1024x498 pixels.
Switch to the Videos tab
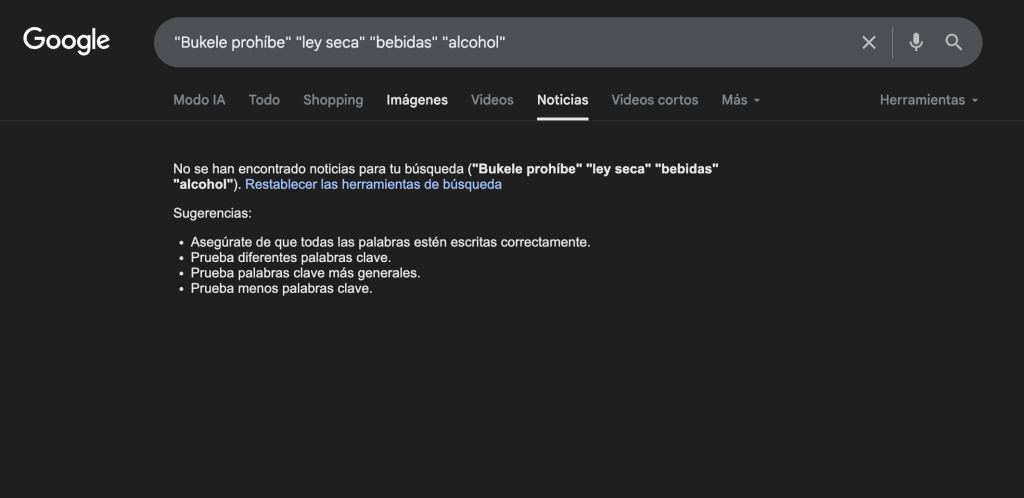click(492, 100)
